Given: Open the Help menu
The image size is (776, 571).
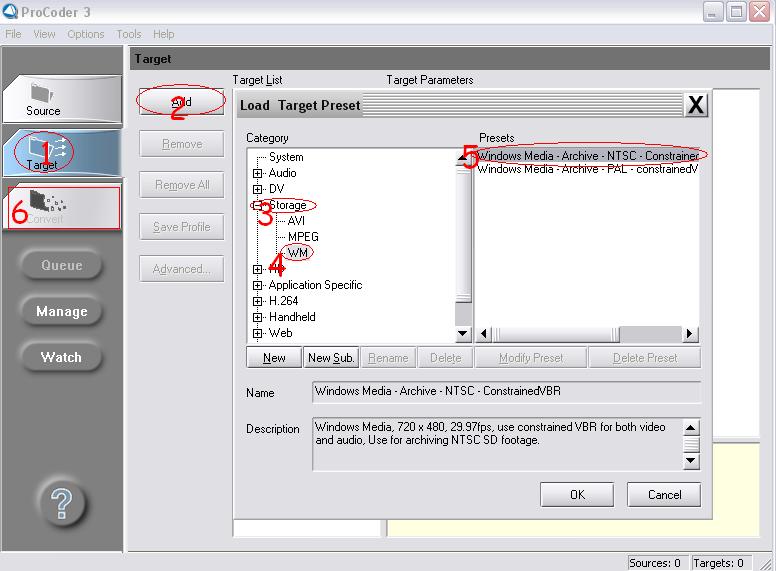Looking at the screenshot, I should 163,34.
